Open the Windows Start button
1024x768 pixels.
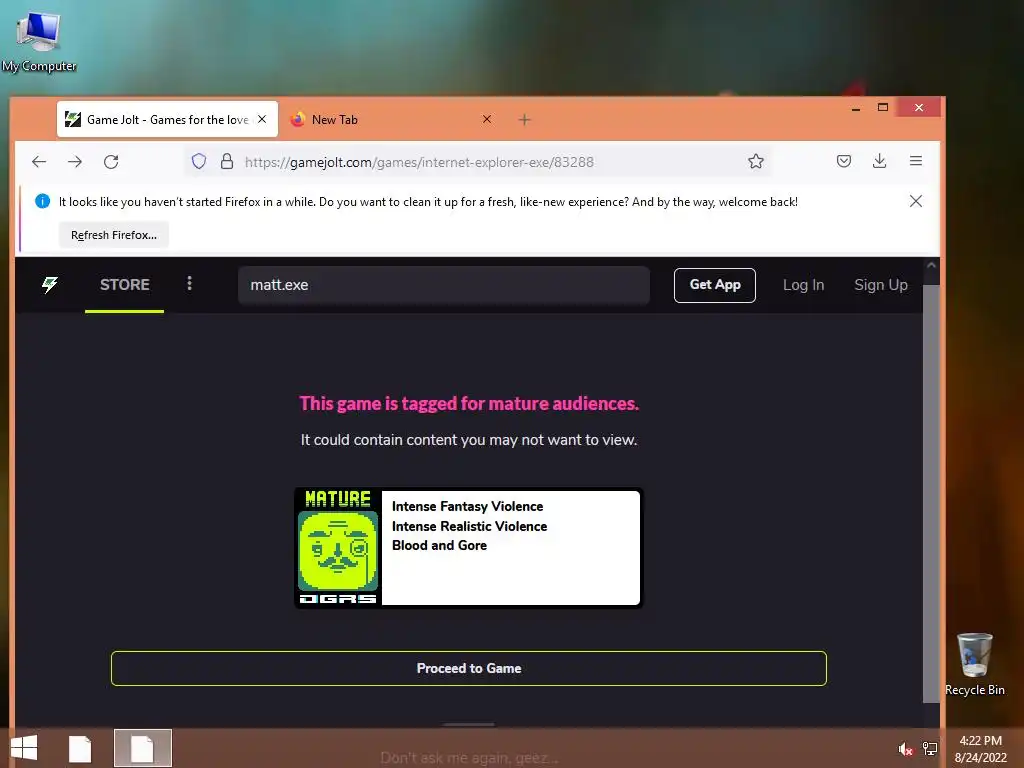click(x=24, y=748)
